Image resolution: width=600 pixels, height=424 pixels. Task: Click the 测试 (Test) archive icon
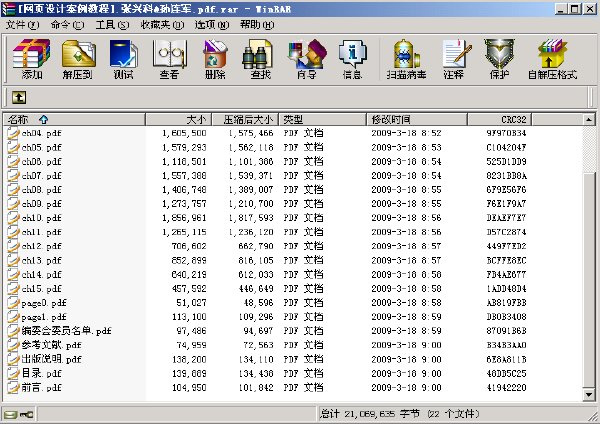[x=123, y=59]
